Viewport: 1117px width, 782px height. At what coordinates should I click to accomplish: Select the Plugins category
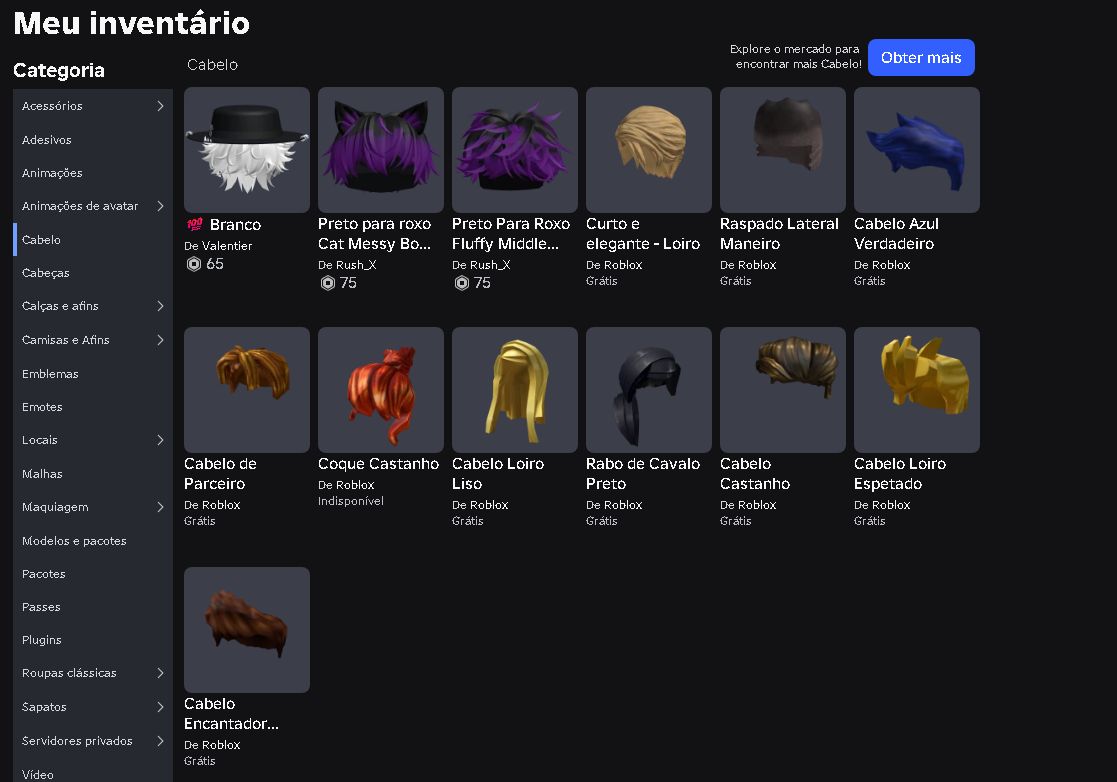click(x=93, y=640)
